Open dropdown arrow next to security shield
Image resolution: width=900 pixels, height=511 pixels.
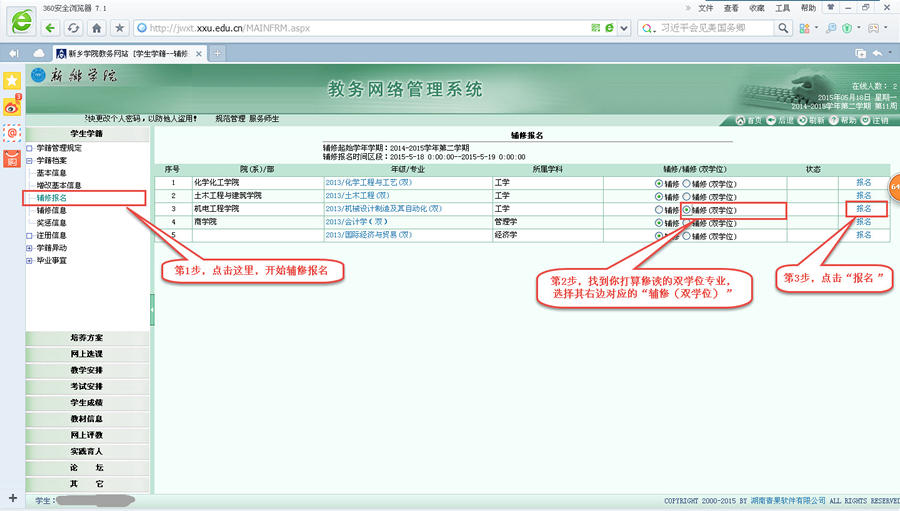(x=859, y=27)
